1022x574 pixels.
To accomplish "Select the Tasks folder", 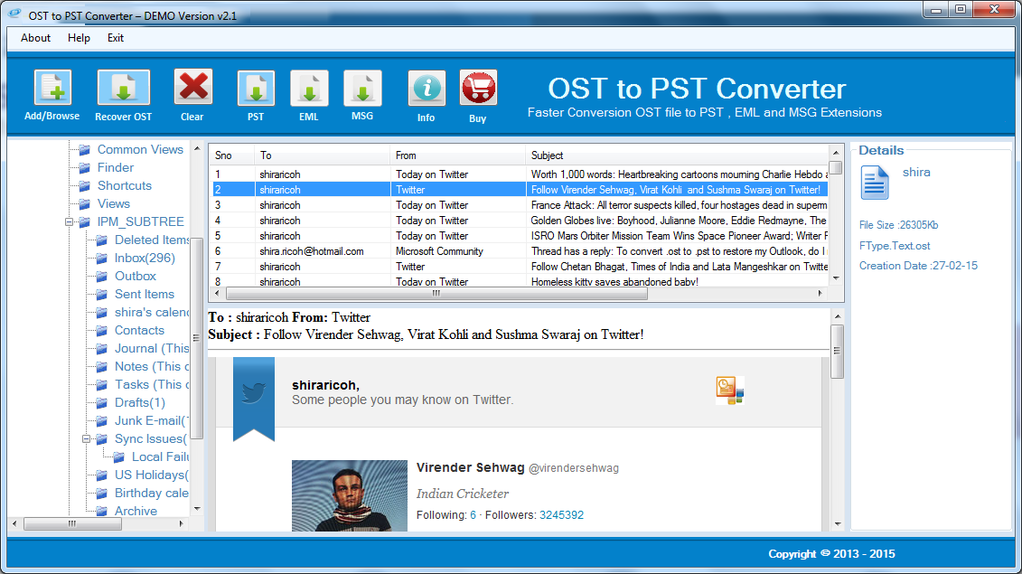I will [152, 384].
